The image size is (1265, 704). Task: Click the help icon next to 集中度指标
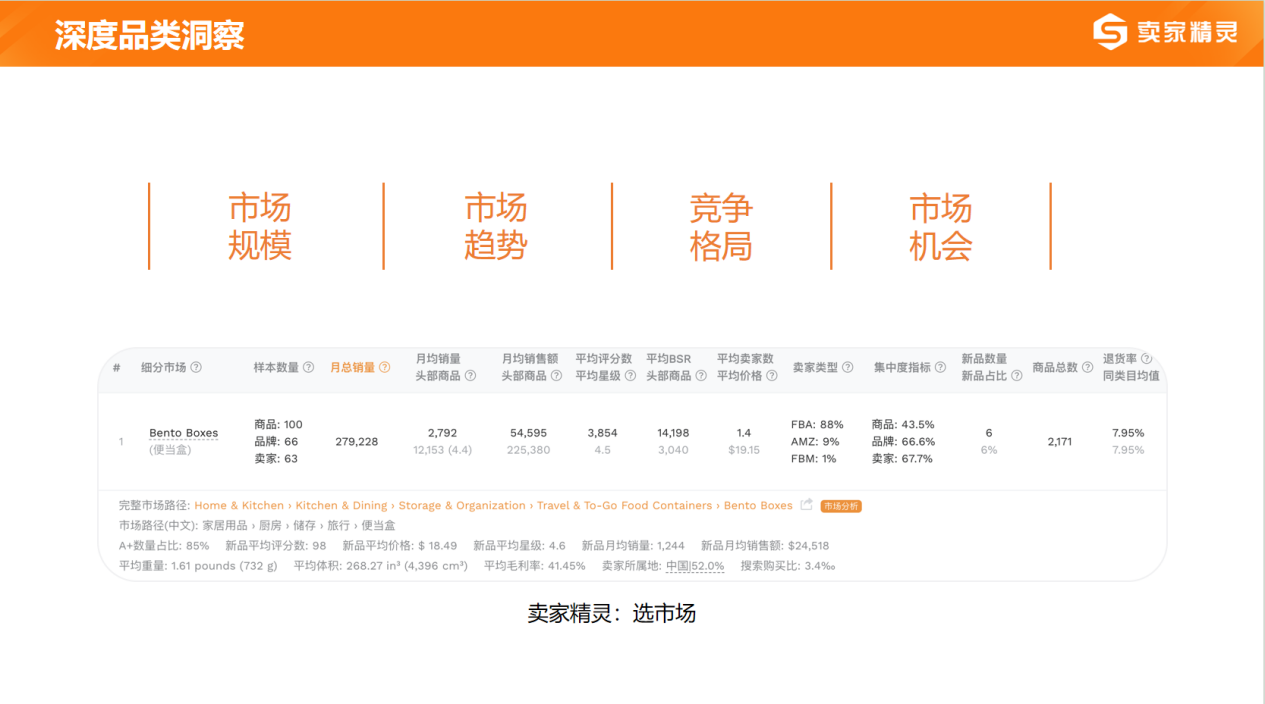942,366
